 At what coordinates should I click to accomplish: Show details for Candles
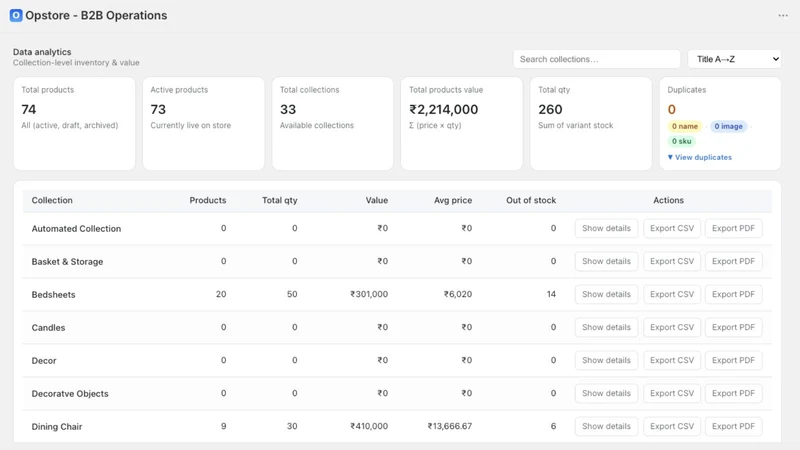tap(606, 327)
